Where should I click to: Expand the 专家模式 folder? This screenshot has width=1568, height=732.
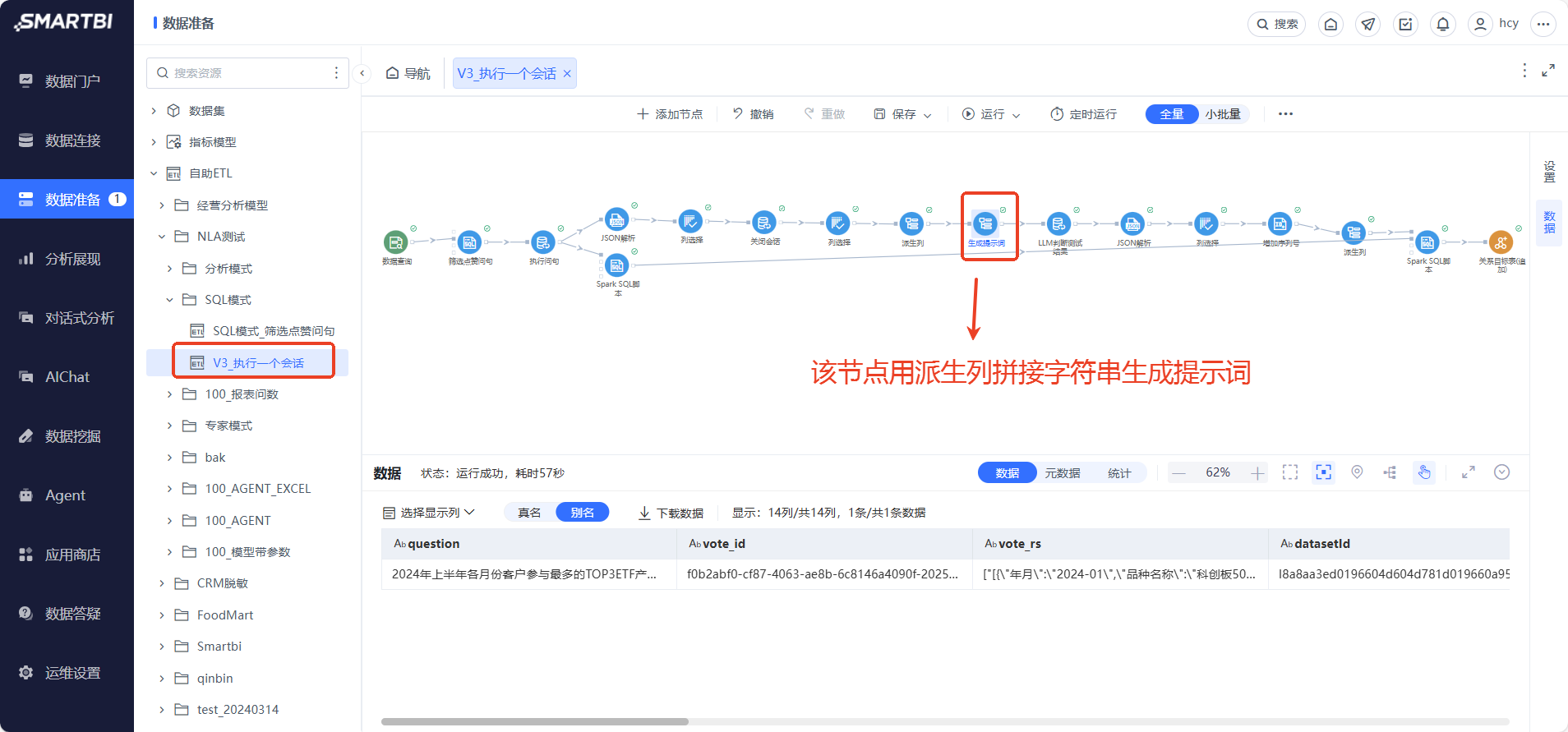click(x=169, y=426)
